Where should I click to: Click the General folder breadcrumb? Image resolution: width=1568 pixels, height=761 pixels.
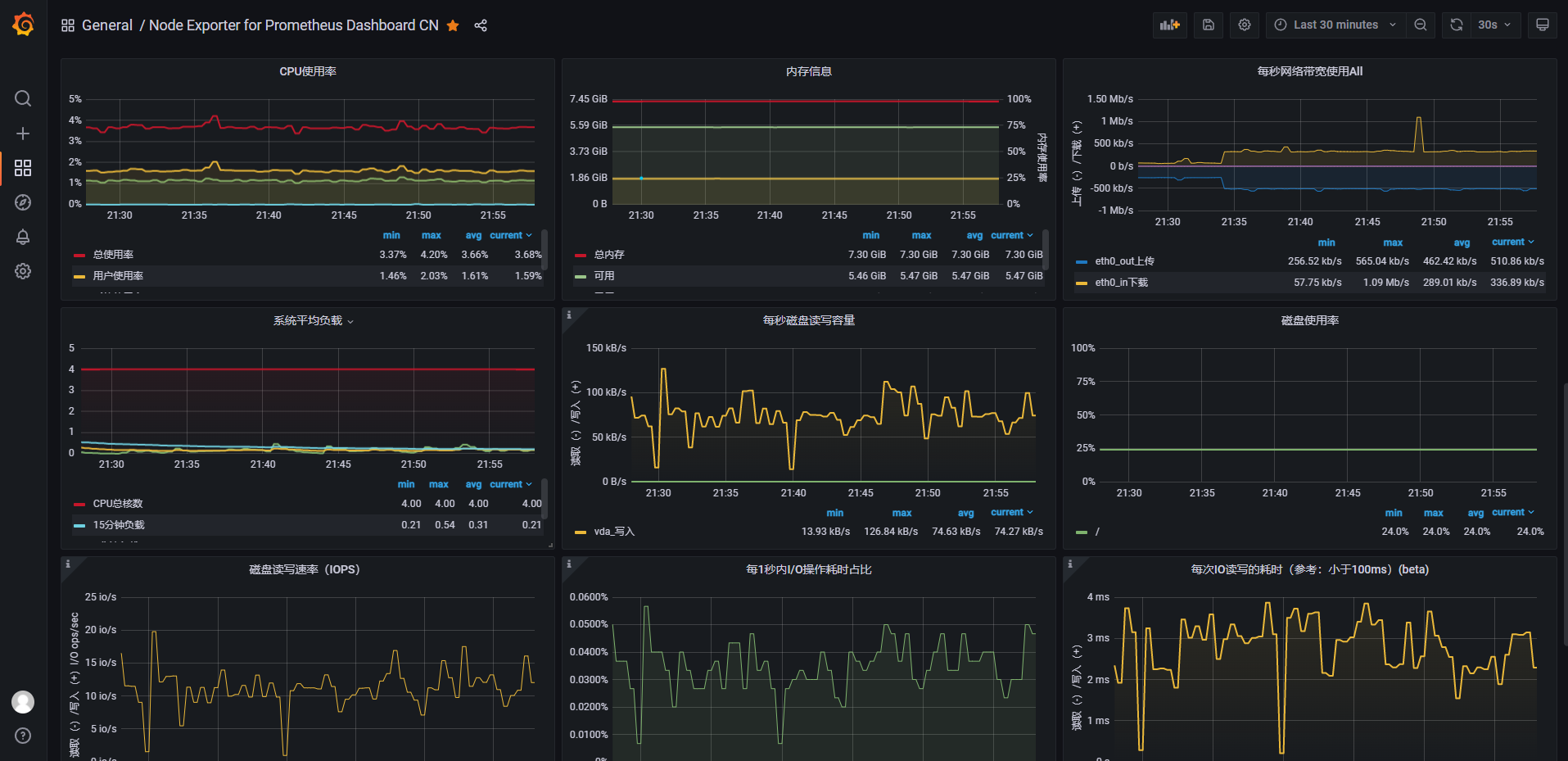click(106, 25)
